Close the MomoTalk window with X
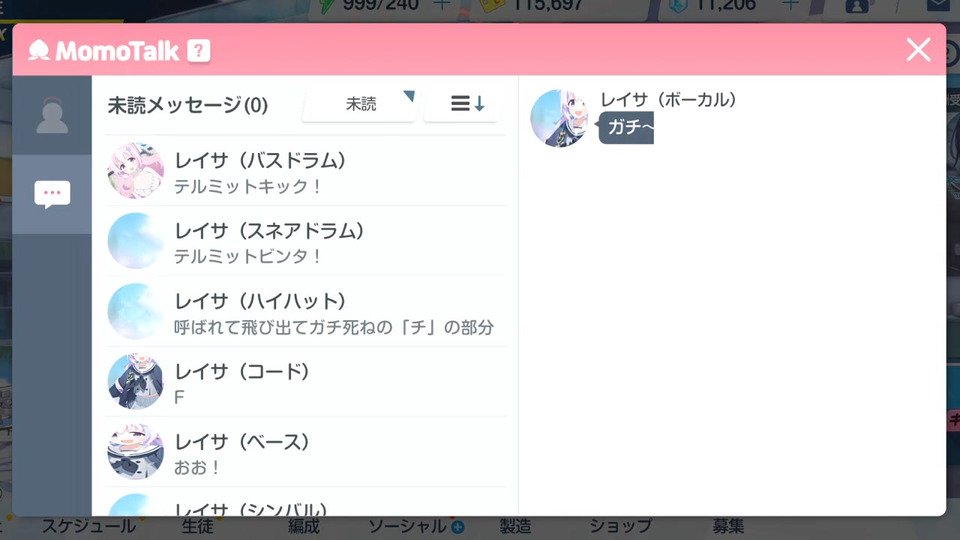Image resolution: width=960 pixels, height=540 pixels. click(x=918, y=50)
